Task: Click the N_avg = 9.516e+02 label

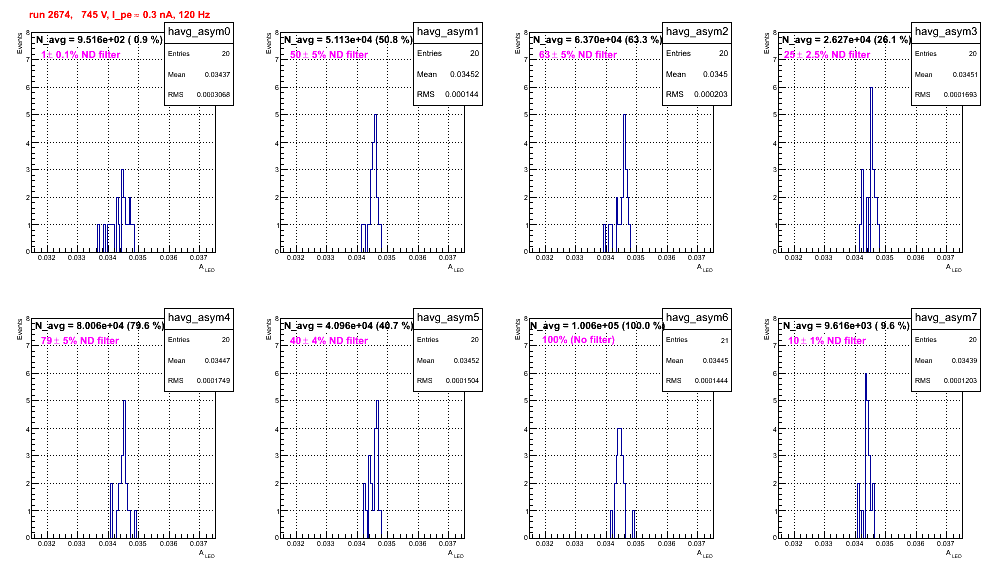Action: tap(98, 40)
